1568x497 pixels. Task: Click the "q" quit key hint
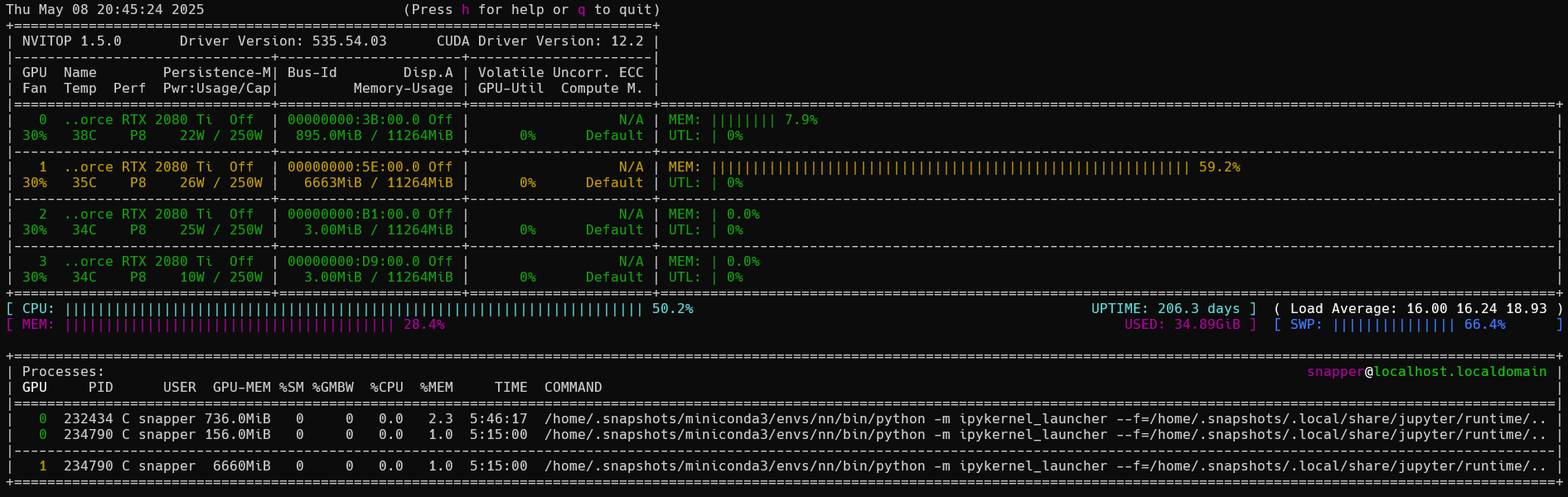(x=582, y=10)
